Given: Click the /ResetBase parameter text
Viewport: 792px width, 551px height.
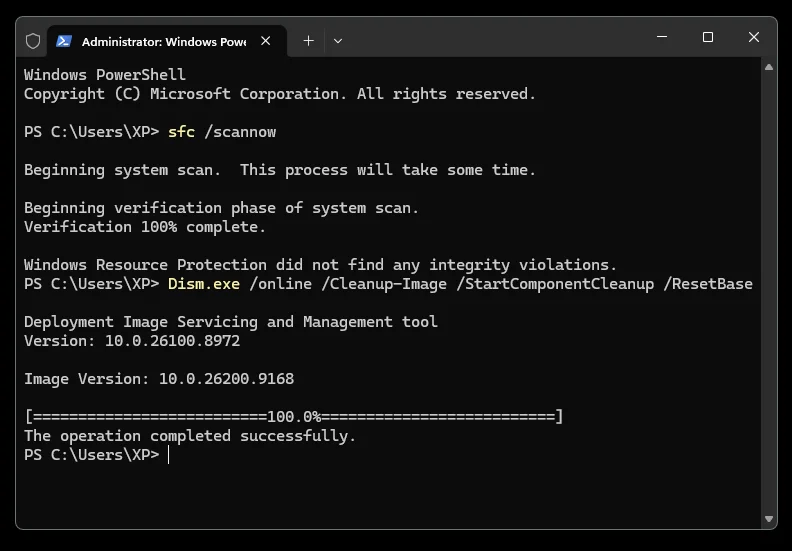Looking at the screenshot, I should click(708, 284).
